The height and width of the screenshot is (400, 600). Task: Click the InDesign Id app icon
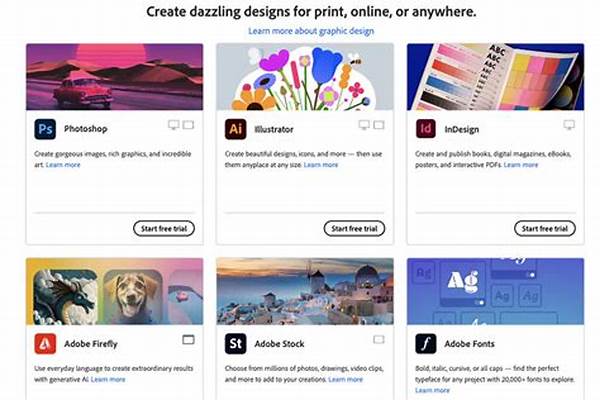pos(426,129)
